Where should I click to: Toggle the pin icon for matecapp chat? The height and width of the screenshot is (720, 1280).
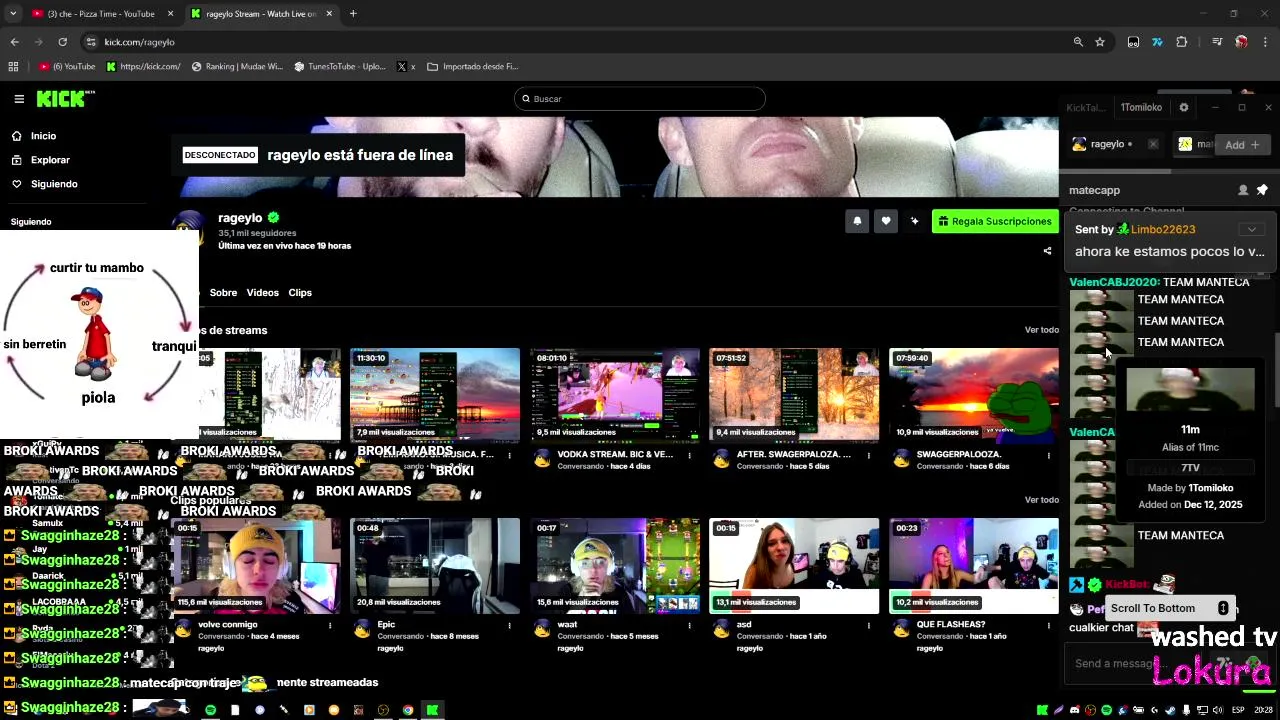coord(1262,190)
